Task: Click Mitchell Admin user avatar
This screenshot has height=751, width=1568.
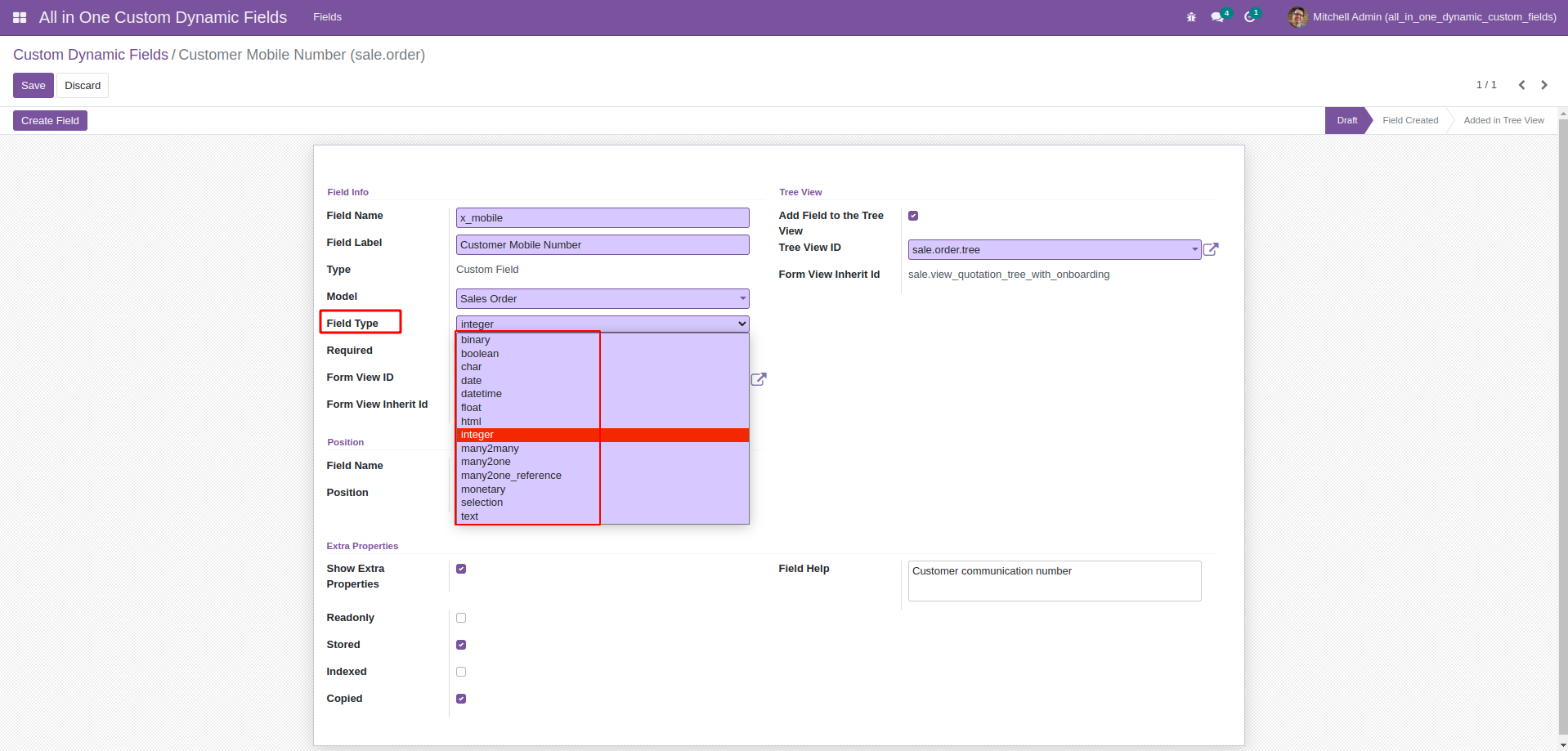Action: pos(1297,17)
